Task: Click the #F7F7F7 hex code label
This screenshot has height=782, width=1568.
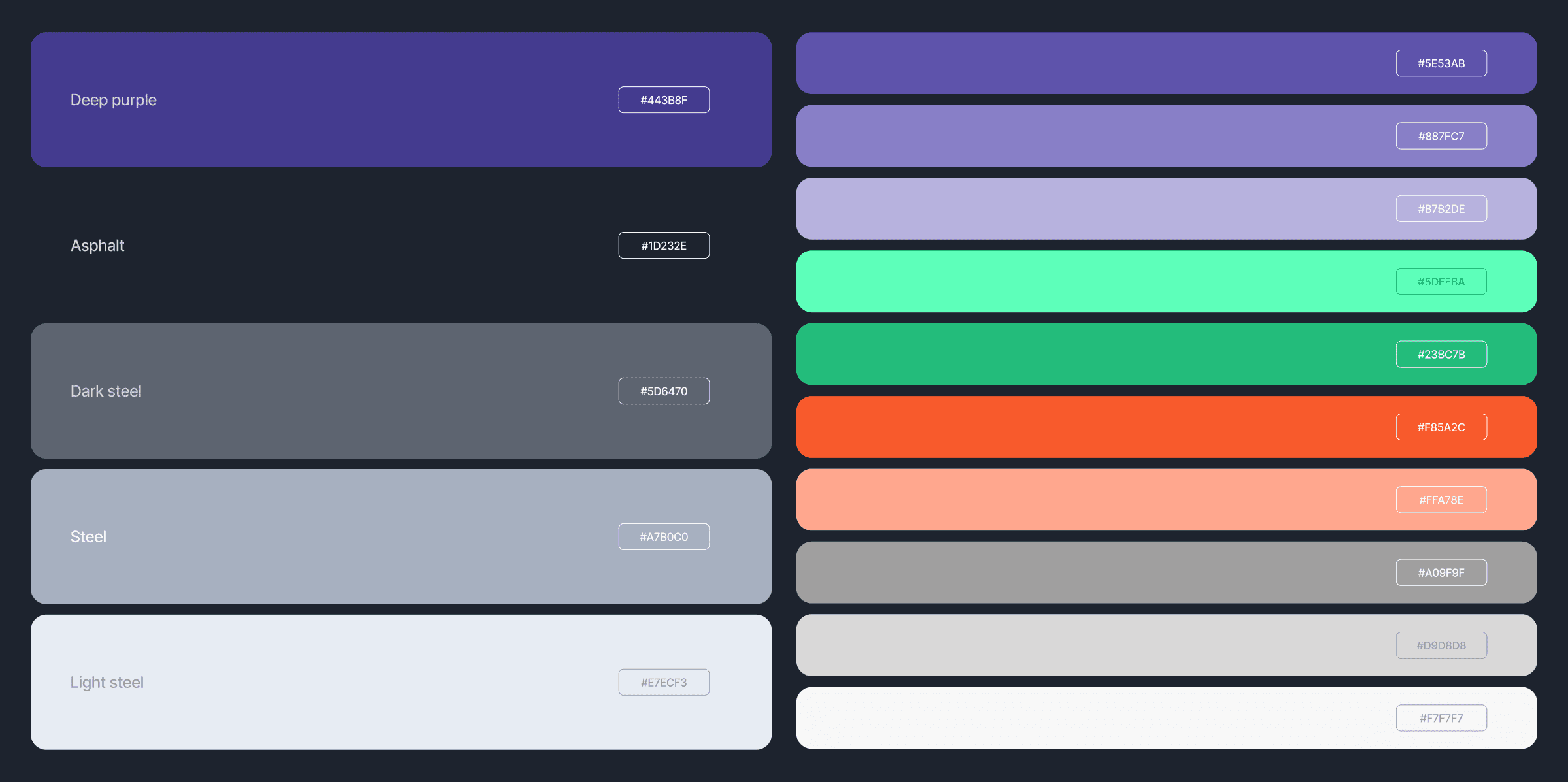Action: [1441, 717]
